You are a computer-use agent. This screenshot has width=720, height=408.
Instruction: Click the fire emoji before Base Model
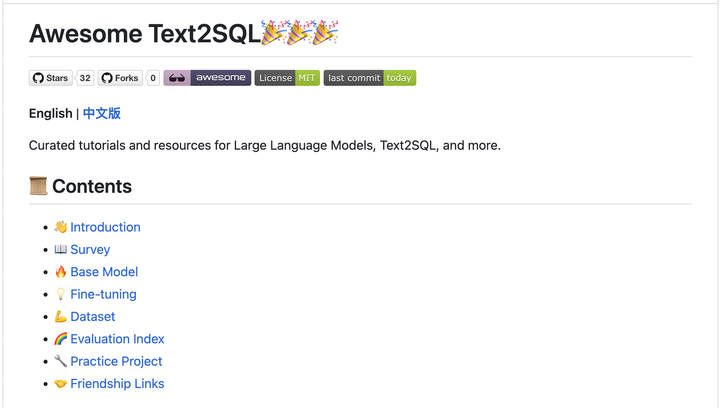[60, 272]
